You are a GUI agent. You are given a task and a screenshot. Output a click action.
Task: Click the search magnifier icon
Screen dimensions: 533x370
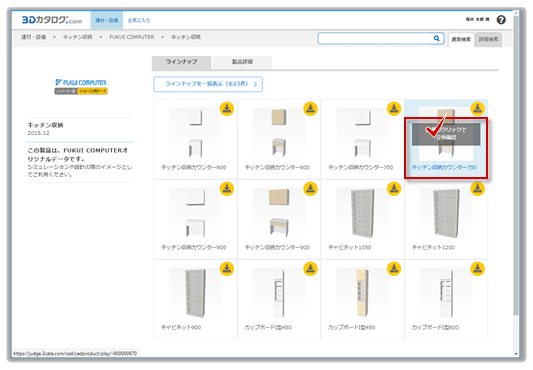click(436, 38)
